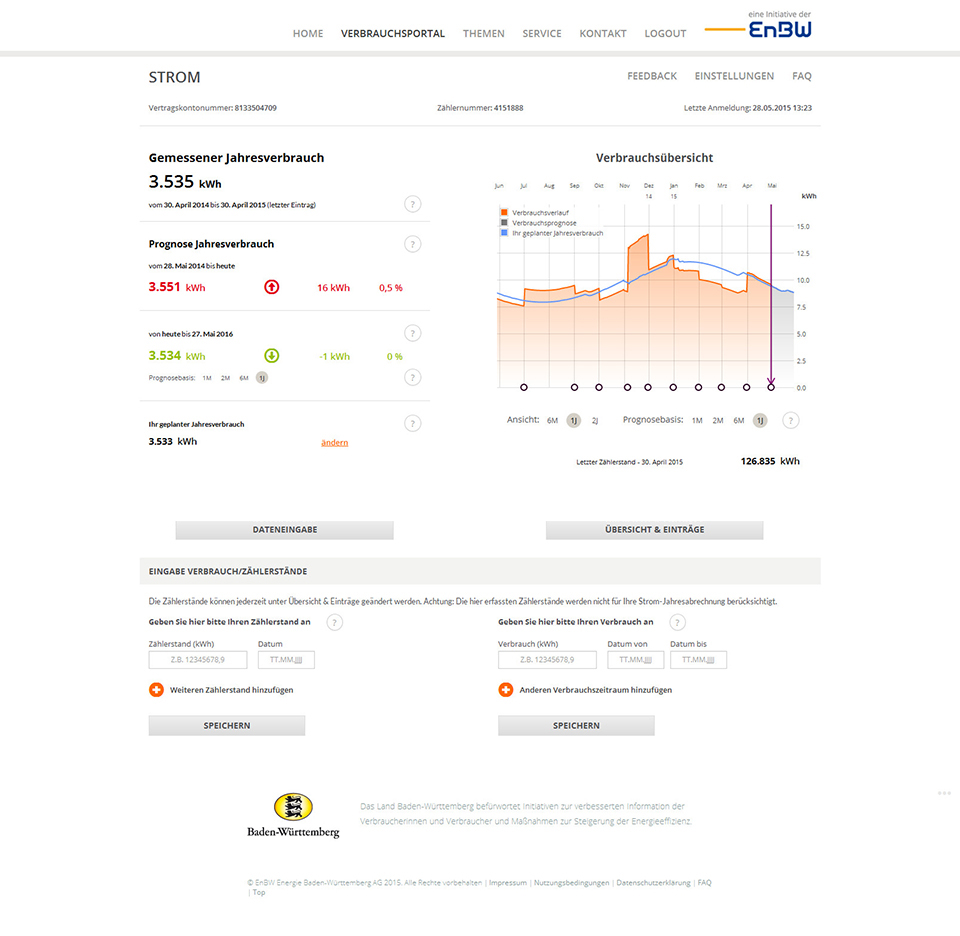The image size is (960, 936).
Task: Select 2J view under the chart
Action: click(x=595, y=421)
